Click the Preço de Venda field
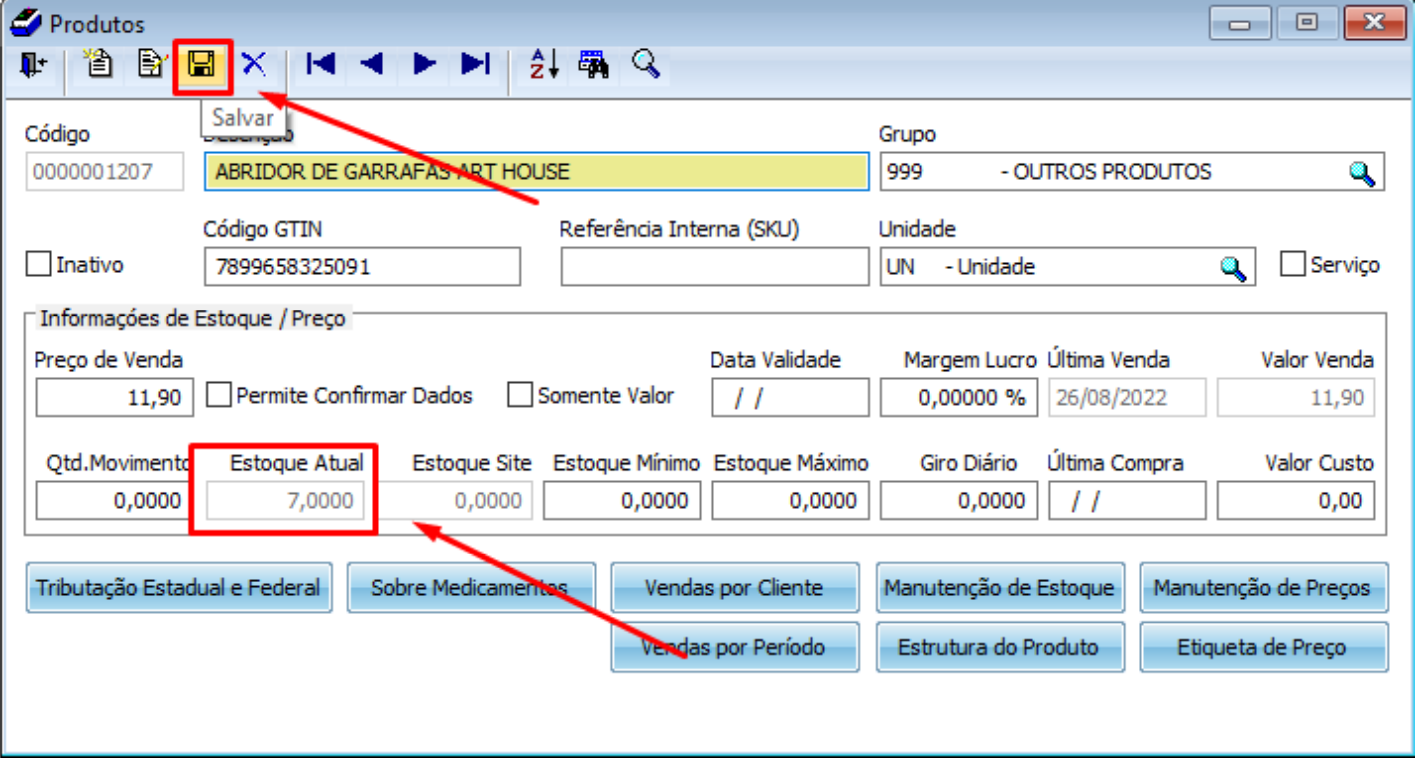1416x760 pixels. coord(114,398)
